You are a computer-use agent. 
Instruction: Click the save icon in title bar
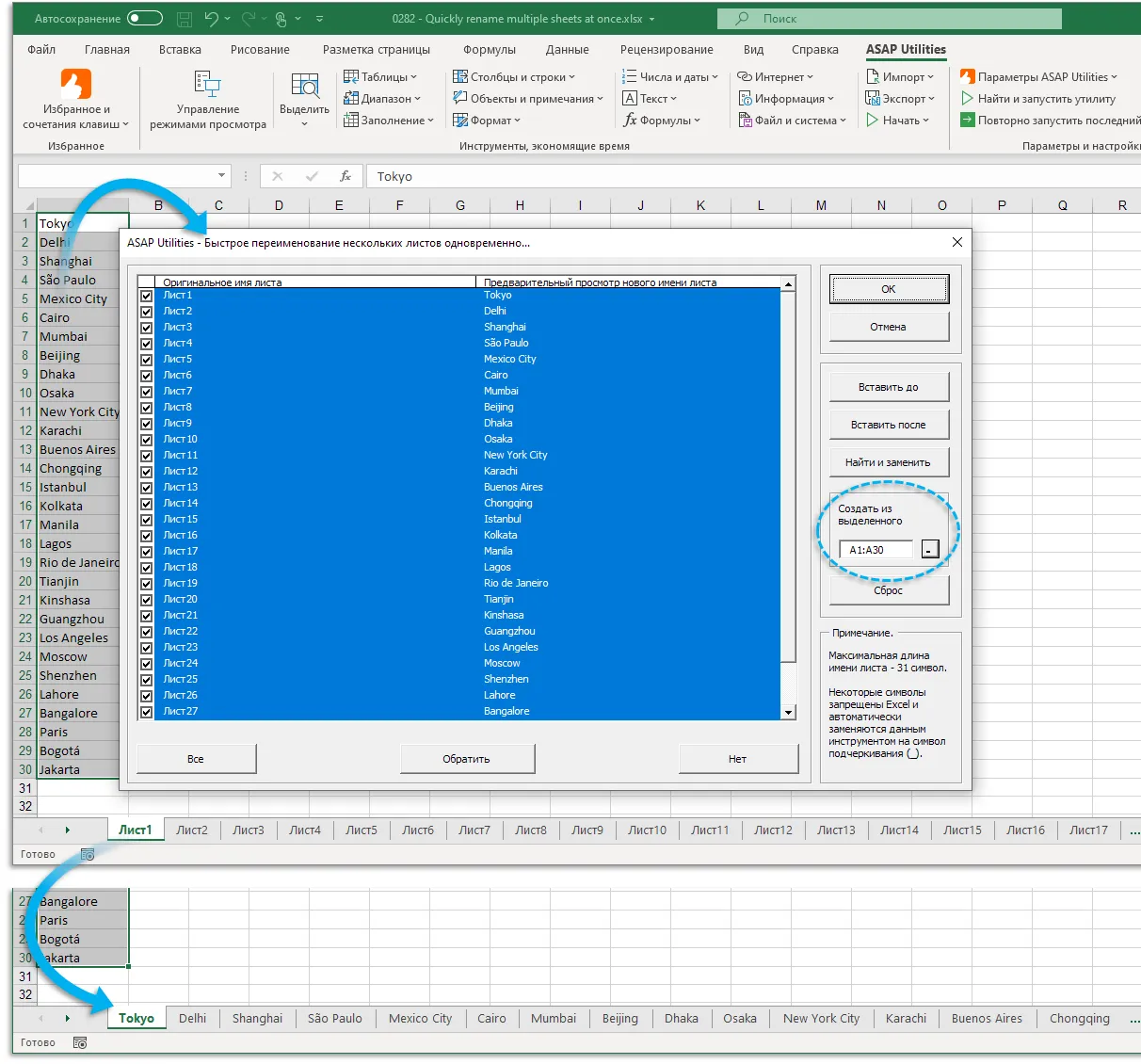pos(185,19)
